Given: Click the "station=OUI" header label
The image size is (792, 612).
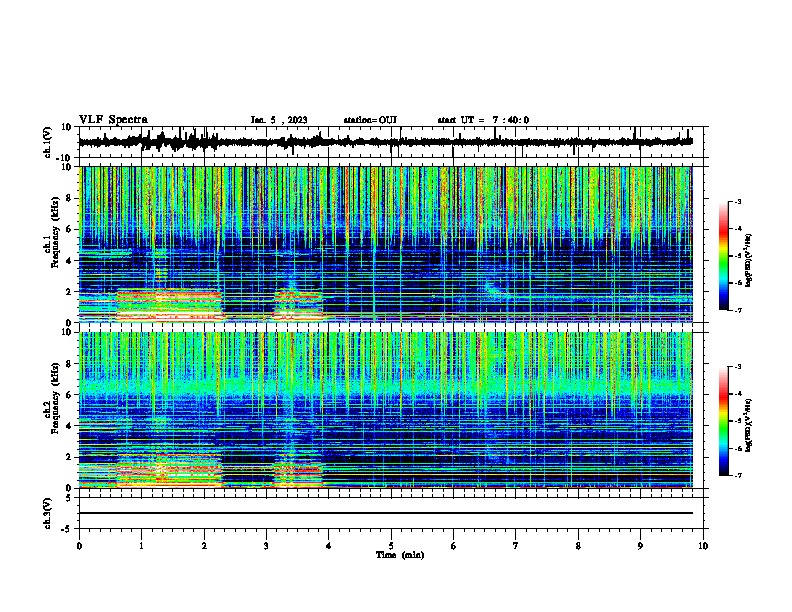Looking at the screenshot, I should [370, 120].
